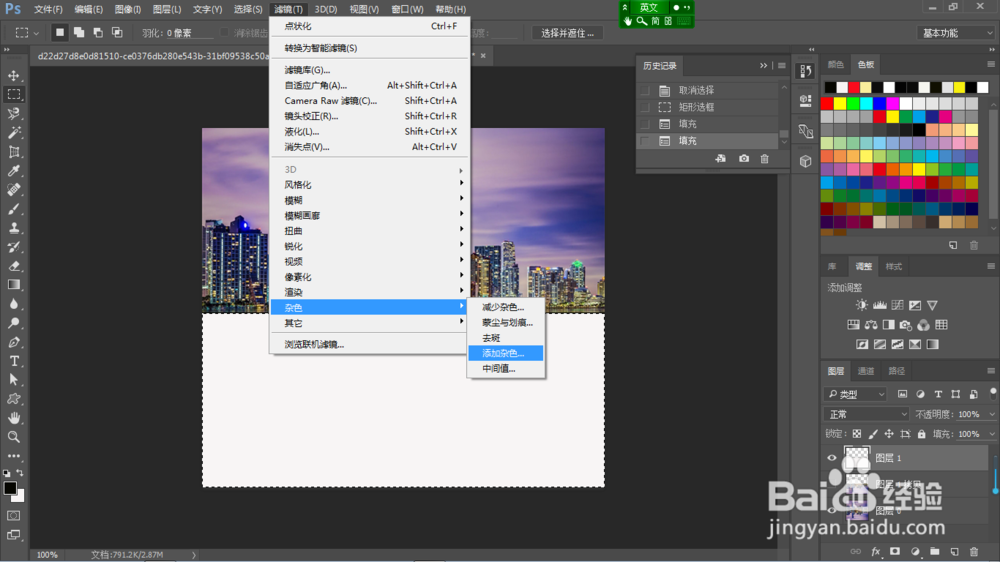Select the Rectangular Marquee tool
This screenshot has width=1000, height=562.
[x=13, y=94]
